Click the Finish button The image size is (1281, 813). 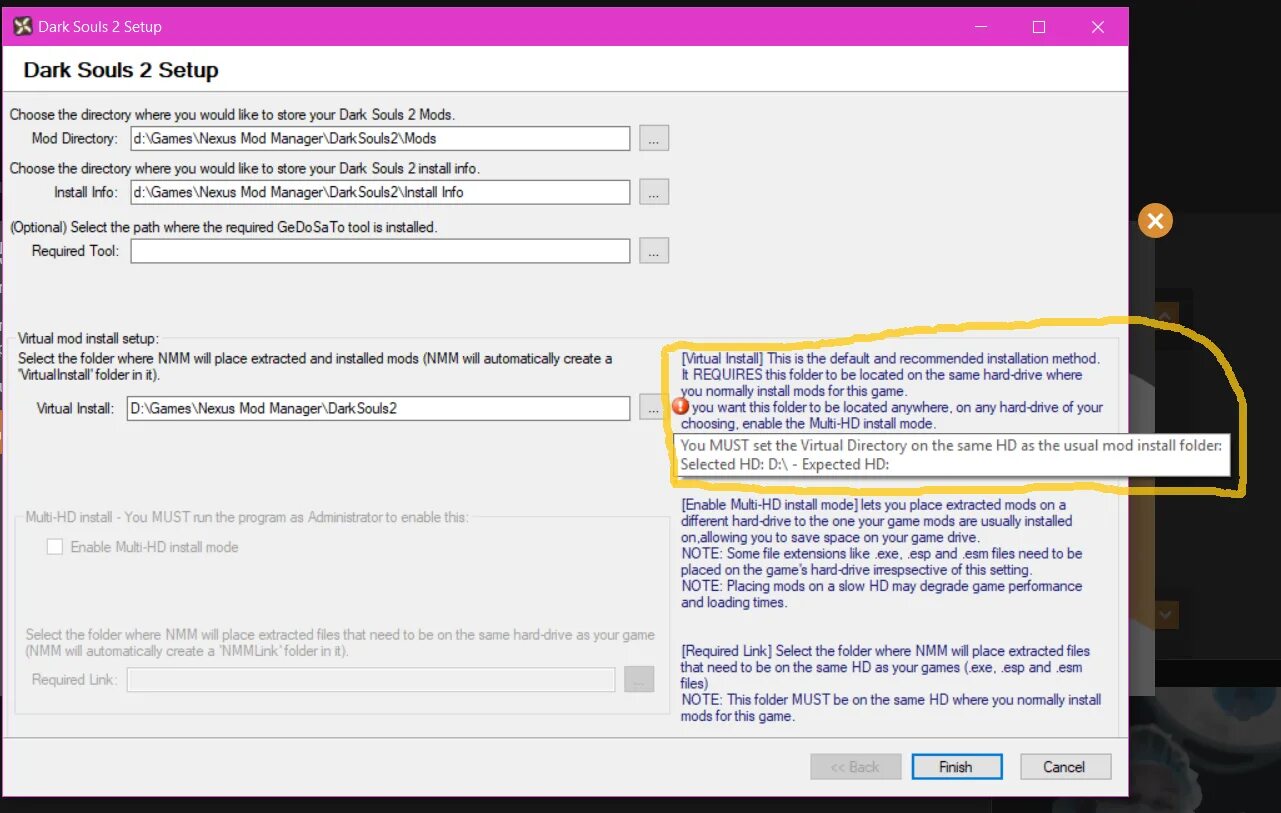pos(956,767)
